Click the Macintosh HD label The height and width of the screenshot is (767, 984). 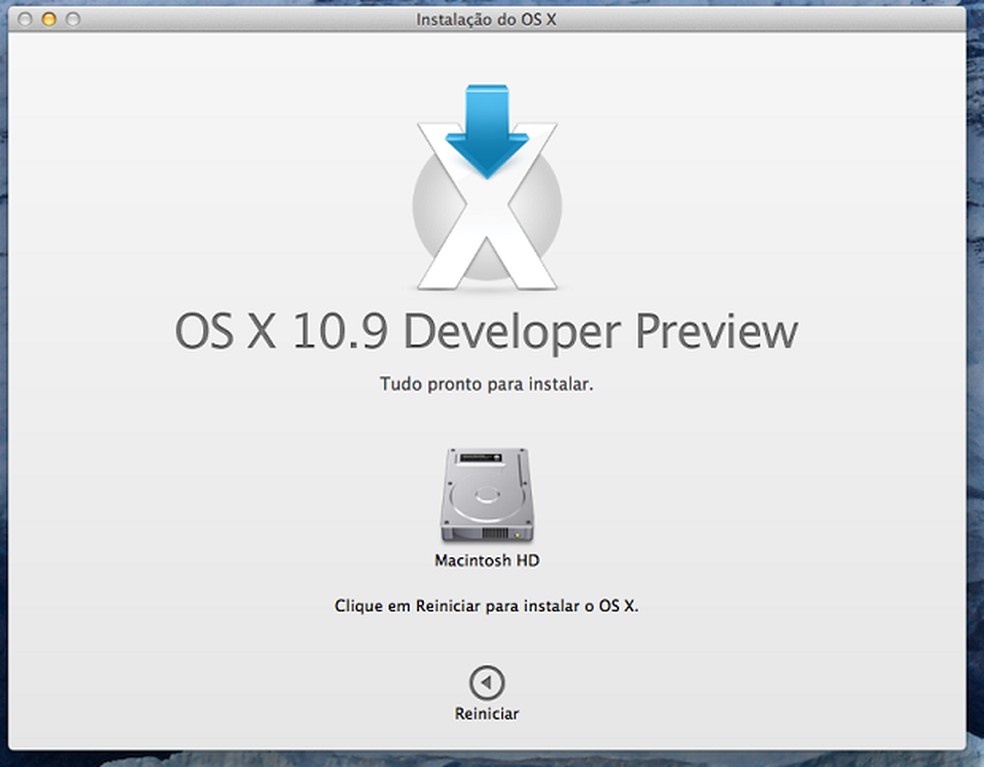[x=487, y=560]
